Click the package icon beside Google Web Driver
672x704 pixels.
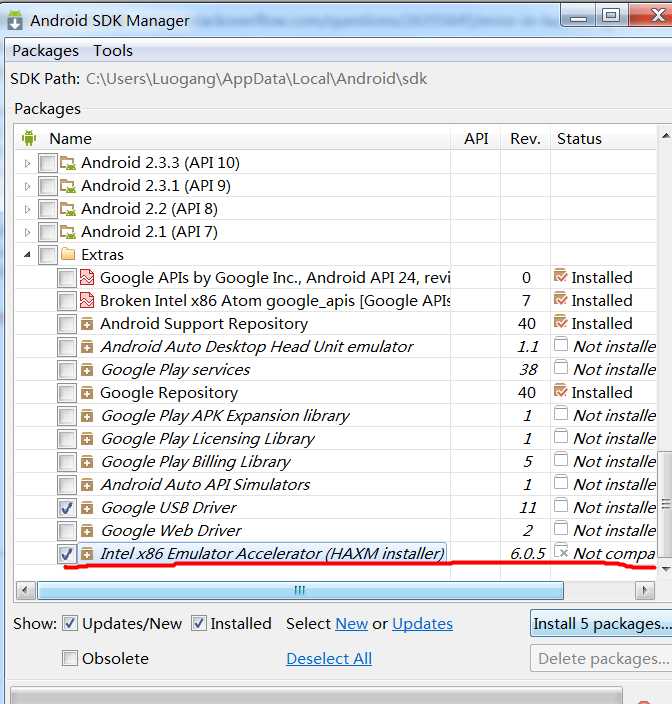click(x=87, y=531)
